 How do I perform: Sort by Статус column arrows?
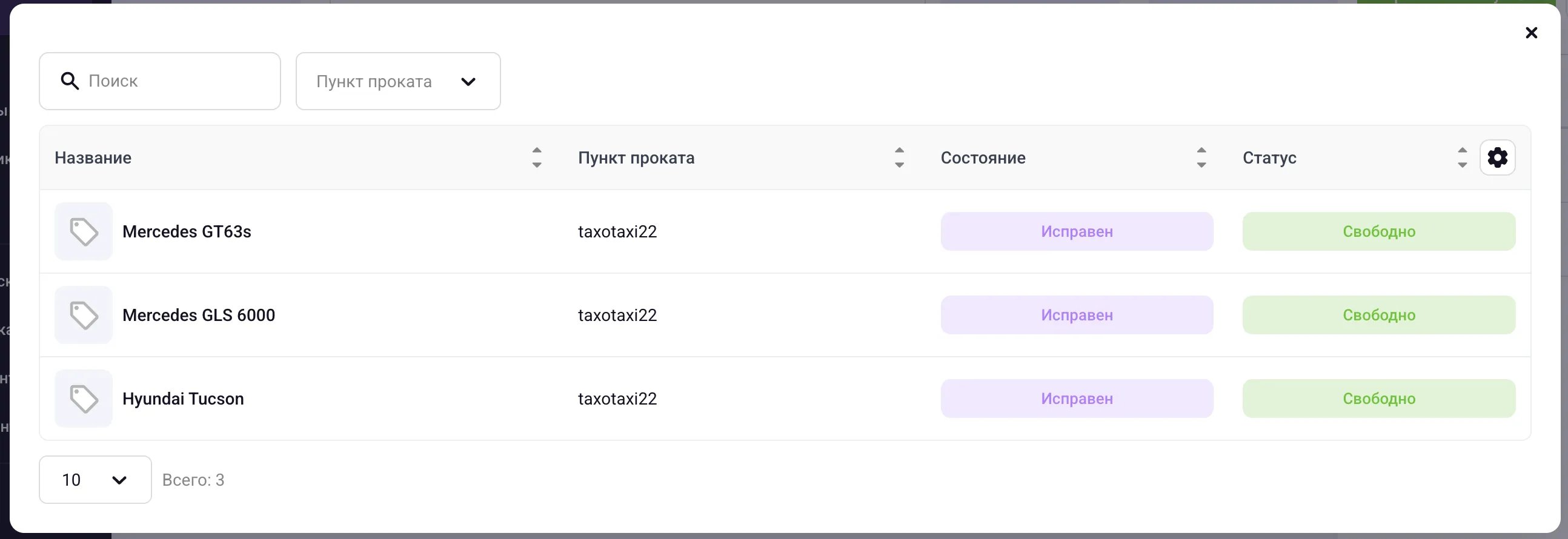(1462, 157)
